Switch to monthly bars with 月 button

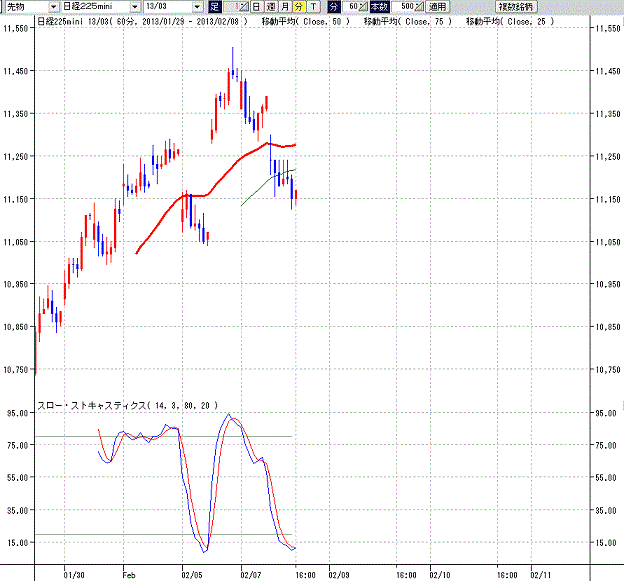tap(285, 7)
